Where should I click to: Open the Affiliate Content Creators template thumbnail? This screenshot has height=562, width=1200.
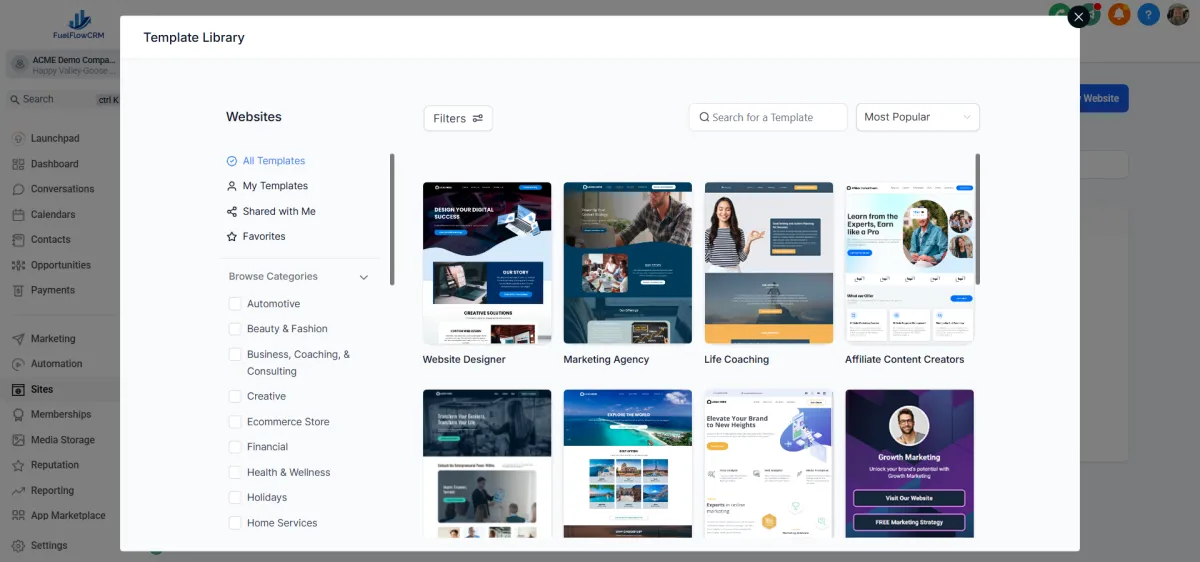[x=909, y=263]
